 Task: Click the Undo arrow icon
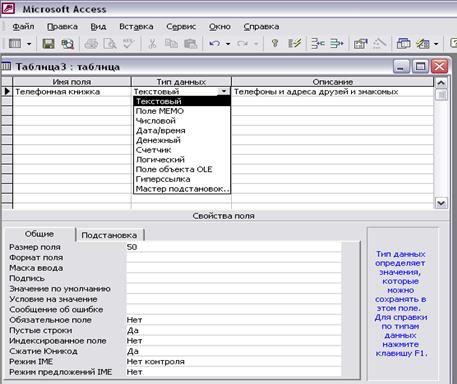tap(214, 44)
